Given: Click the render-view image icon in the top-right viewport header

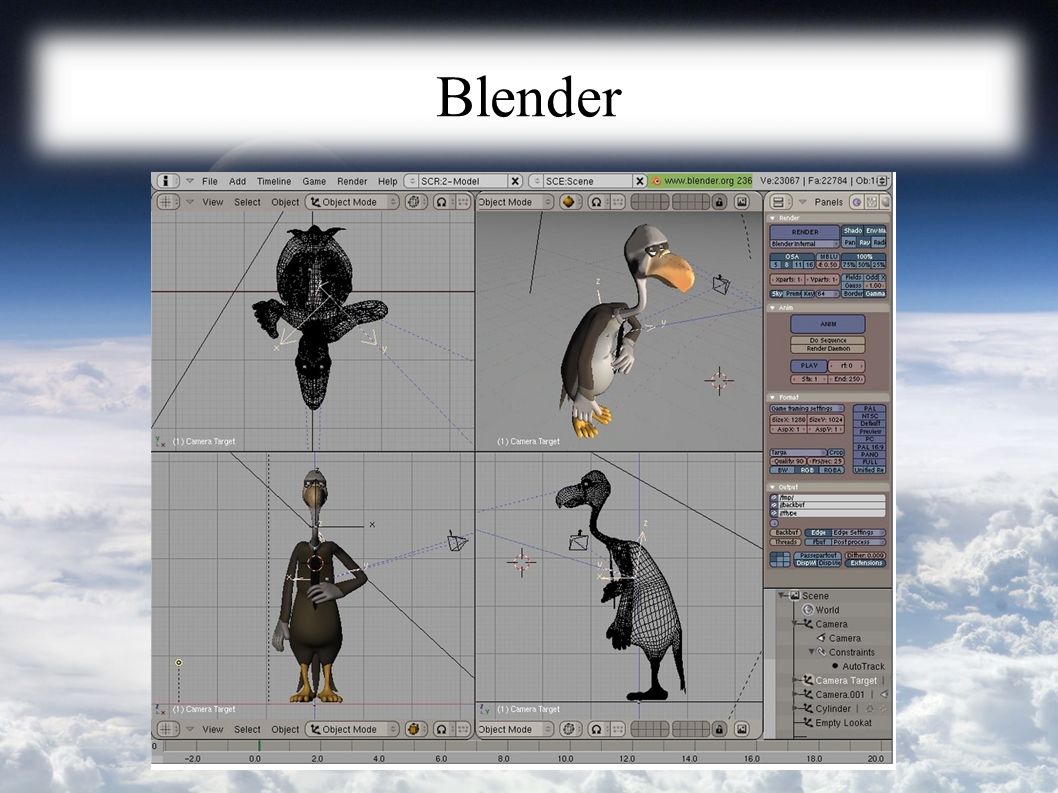Looking at the screenshot, I should 742,202.
